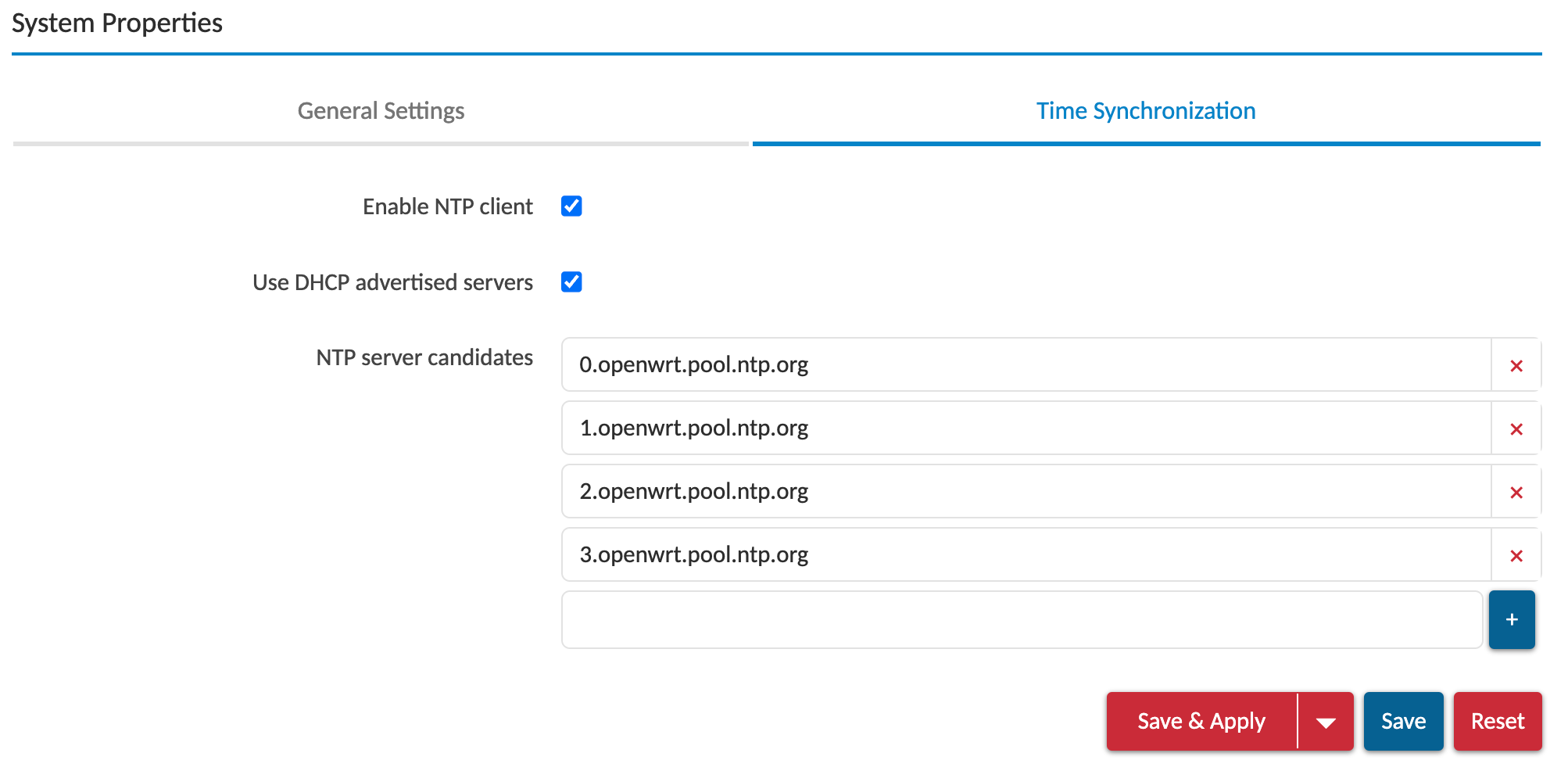1568x771 pixels.
Task: Delete the 2.openwrt.pool.ntp.org server entry
Action: (x=1516, y=492)
